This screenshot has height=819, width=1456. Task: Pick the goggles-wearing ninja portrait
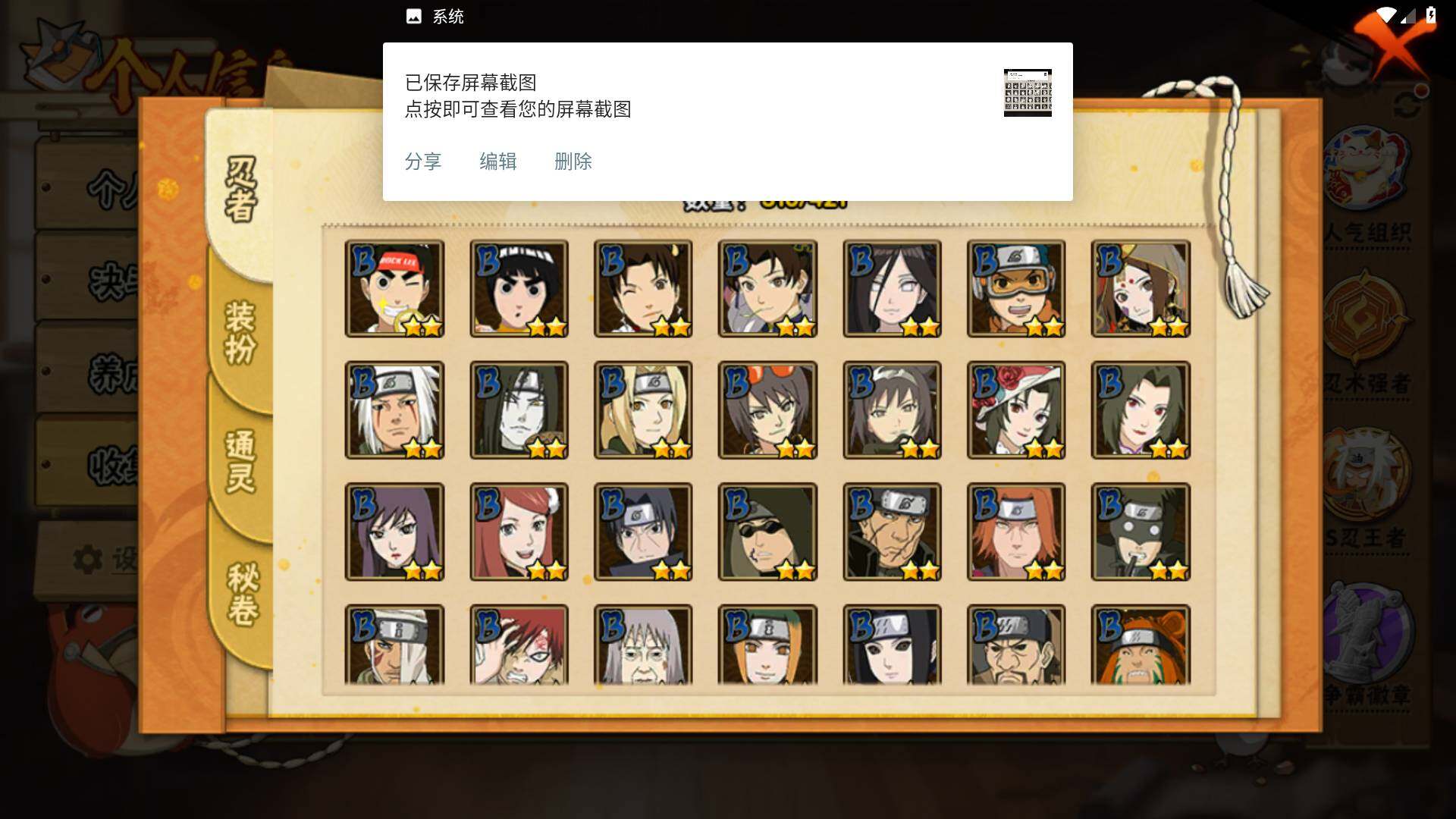1016,288
